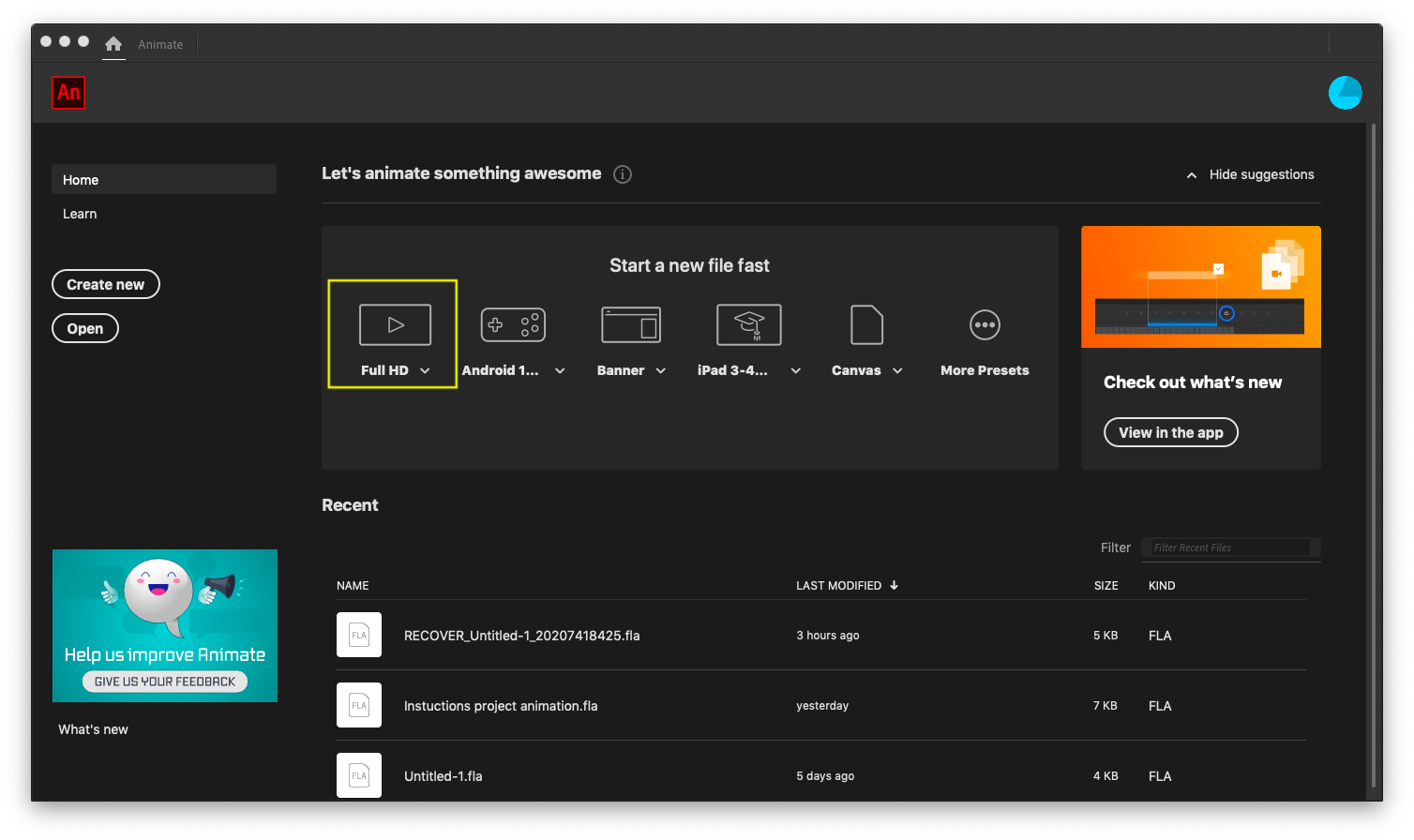Expand the Canvas preset dropdown chevron
Viewport: 1414px width, 840px height.
coord(897,371)
